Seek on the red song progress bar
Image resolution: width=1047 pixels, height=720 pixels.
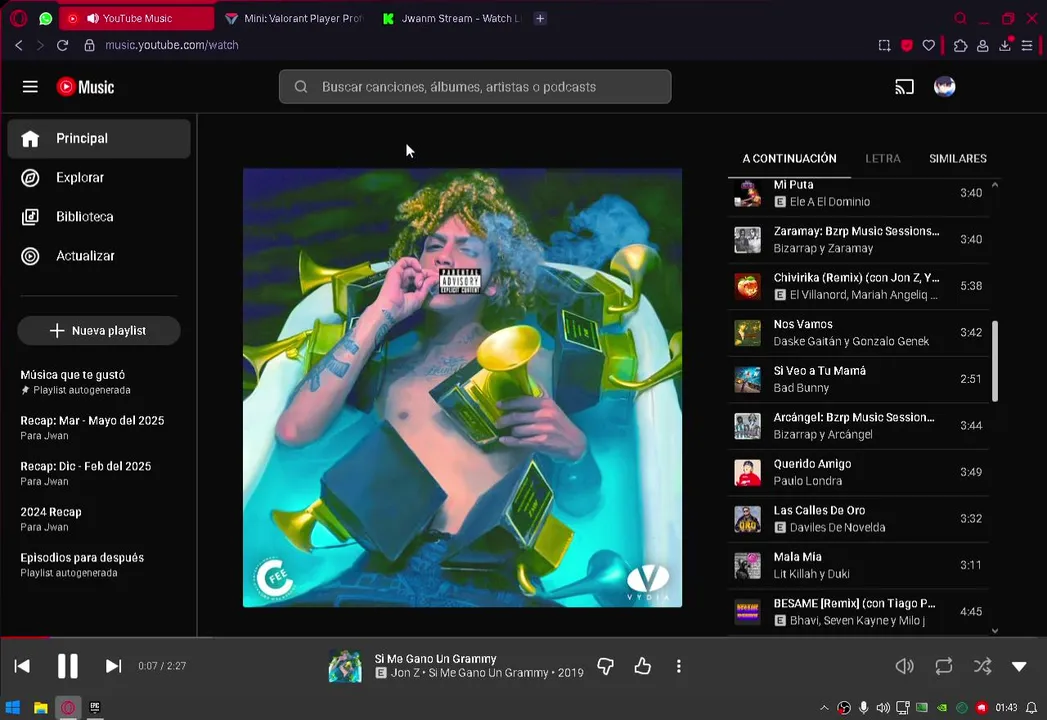pyautogui.click(x=25, y=637)
